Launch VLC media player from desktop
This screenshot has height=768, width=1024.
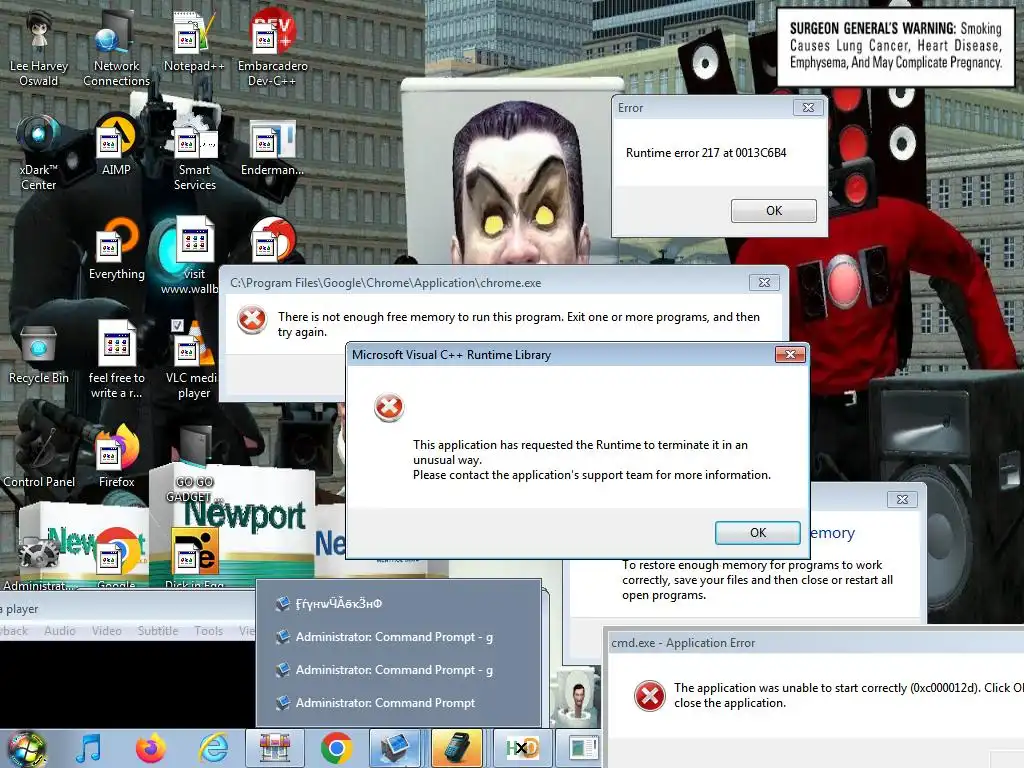click(193, 361)
